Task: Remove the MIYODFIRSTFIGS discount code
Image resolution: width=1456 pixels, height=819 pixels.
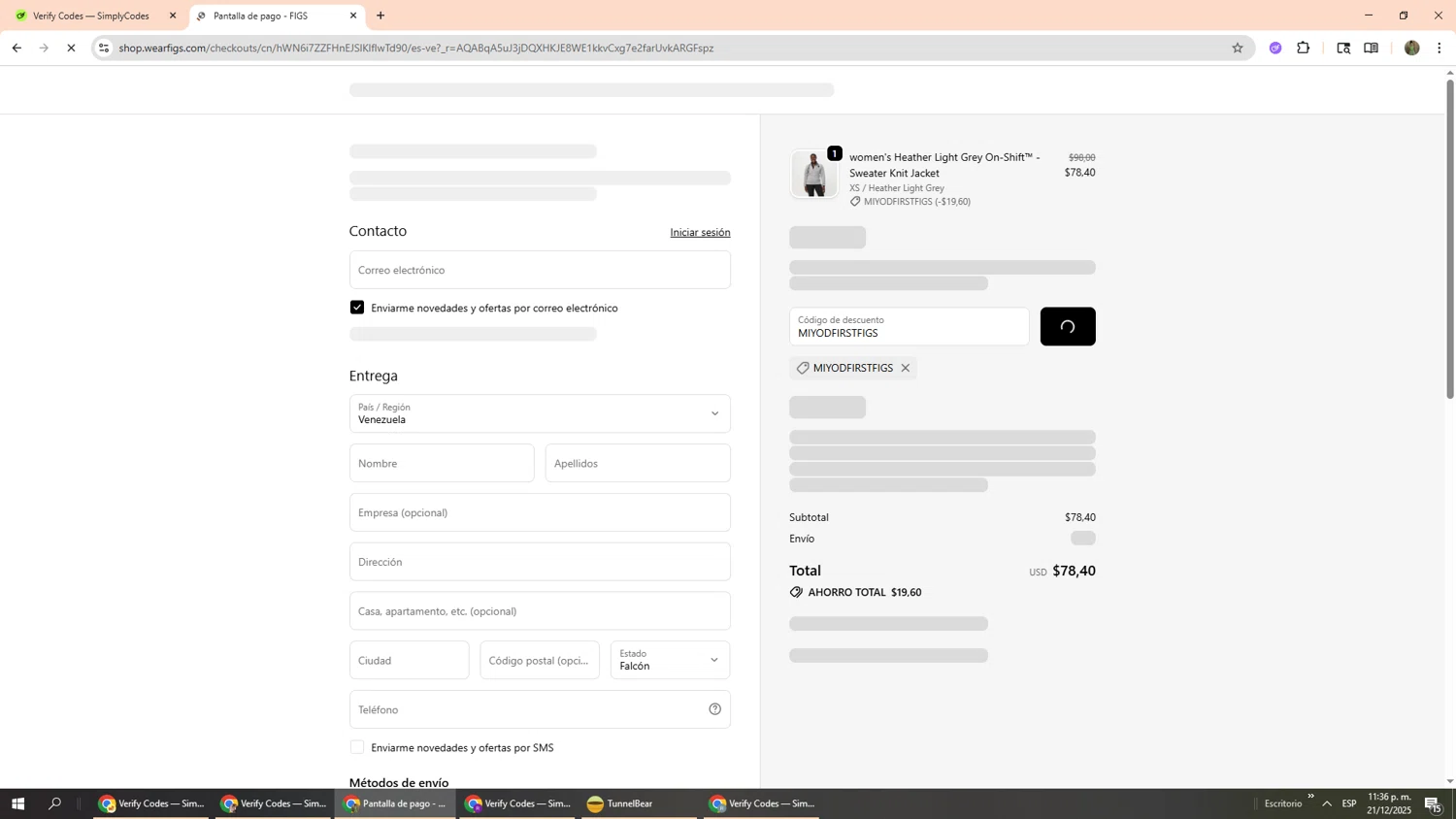Action: tap(905, 368)
